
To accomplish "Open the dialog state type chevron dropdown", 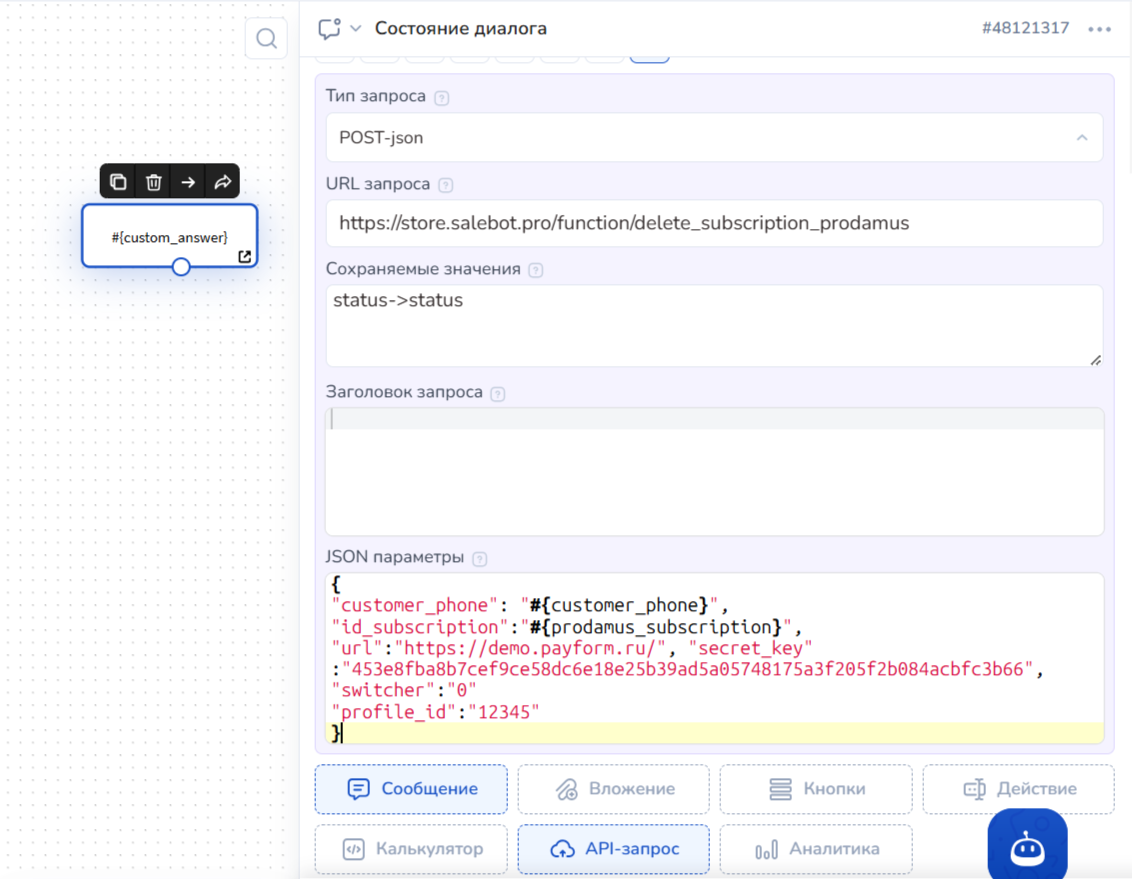I will pos(356,29).
